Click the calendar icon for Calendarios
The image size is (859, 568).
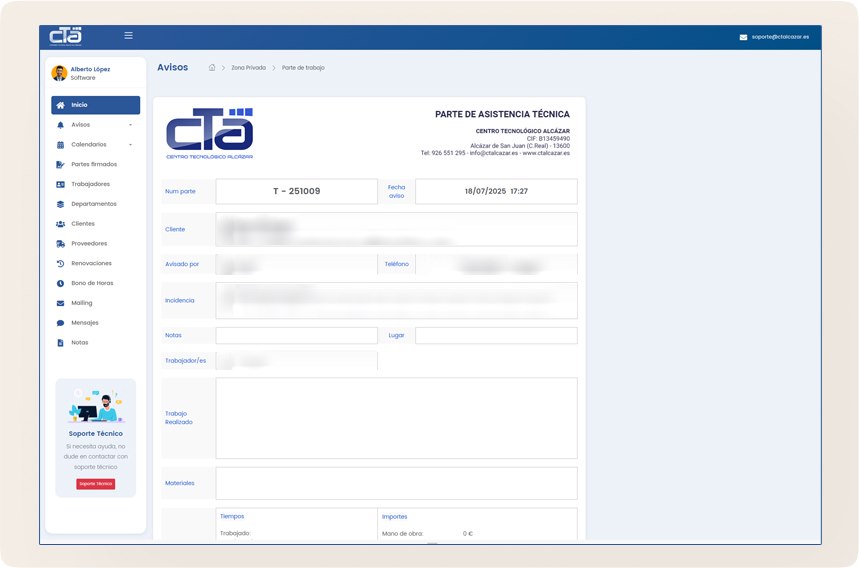click(x=61, y=145)
